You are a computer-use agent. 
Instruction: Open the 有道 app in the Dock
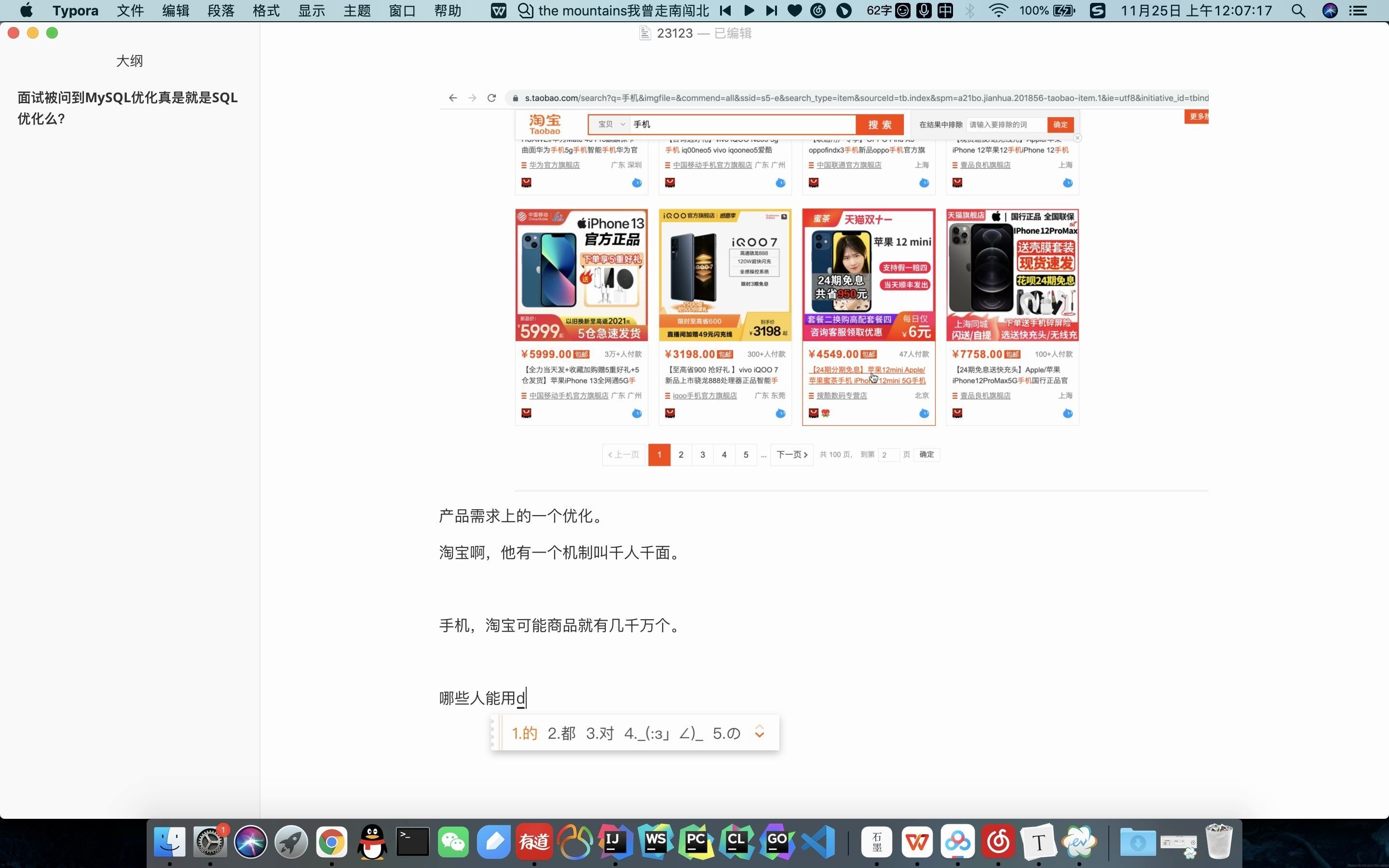click(534, 842)
